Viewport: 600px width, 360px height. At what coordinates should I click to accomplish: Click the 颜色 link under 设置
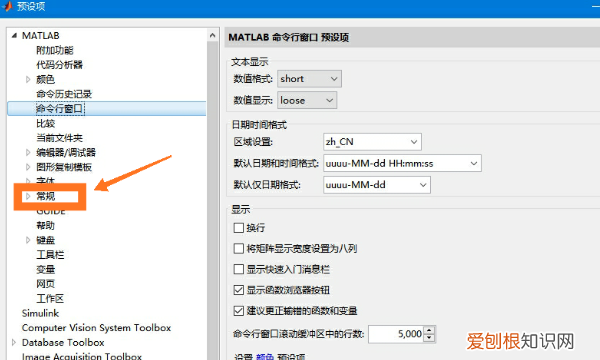tap(265, 357)
